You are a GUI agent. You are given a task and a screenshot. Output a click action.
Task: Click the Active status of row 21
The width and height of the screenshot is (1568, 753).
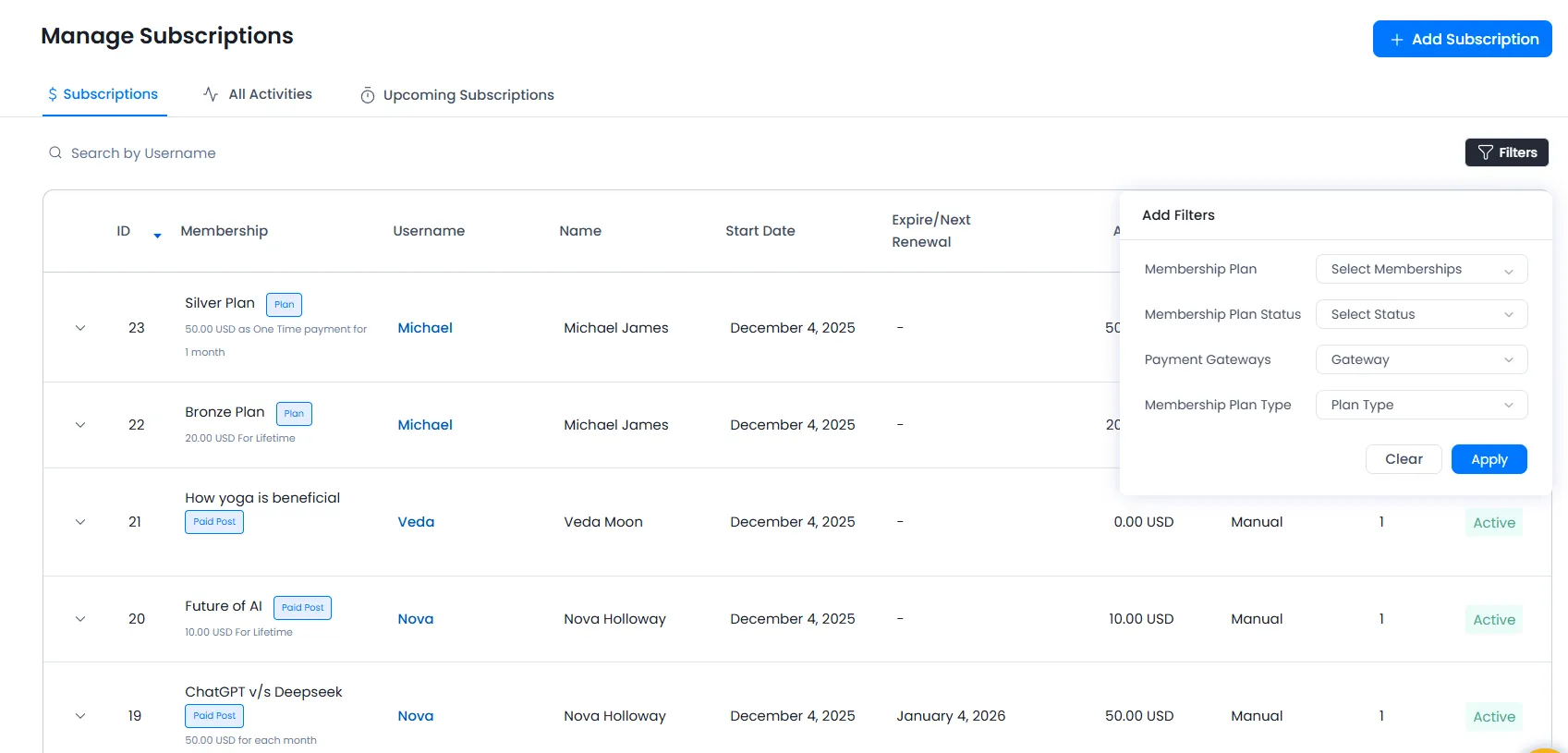click(1494, 523)
